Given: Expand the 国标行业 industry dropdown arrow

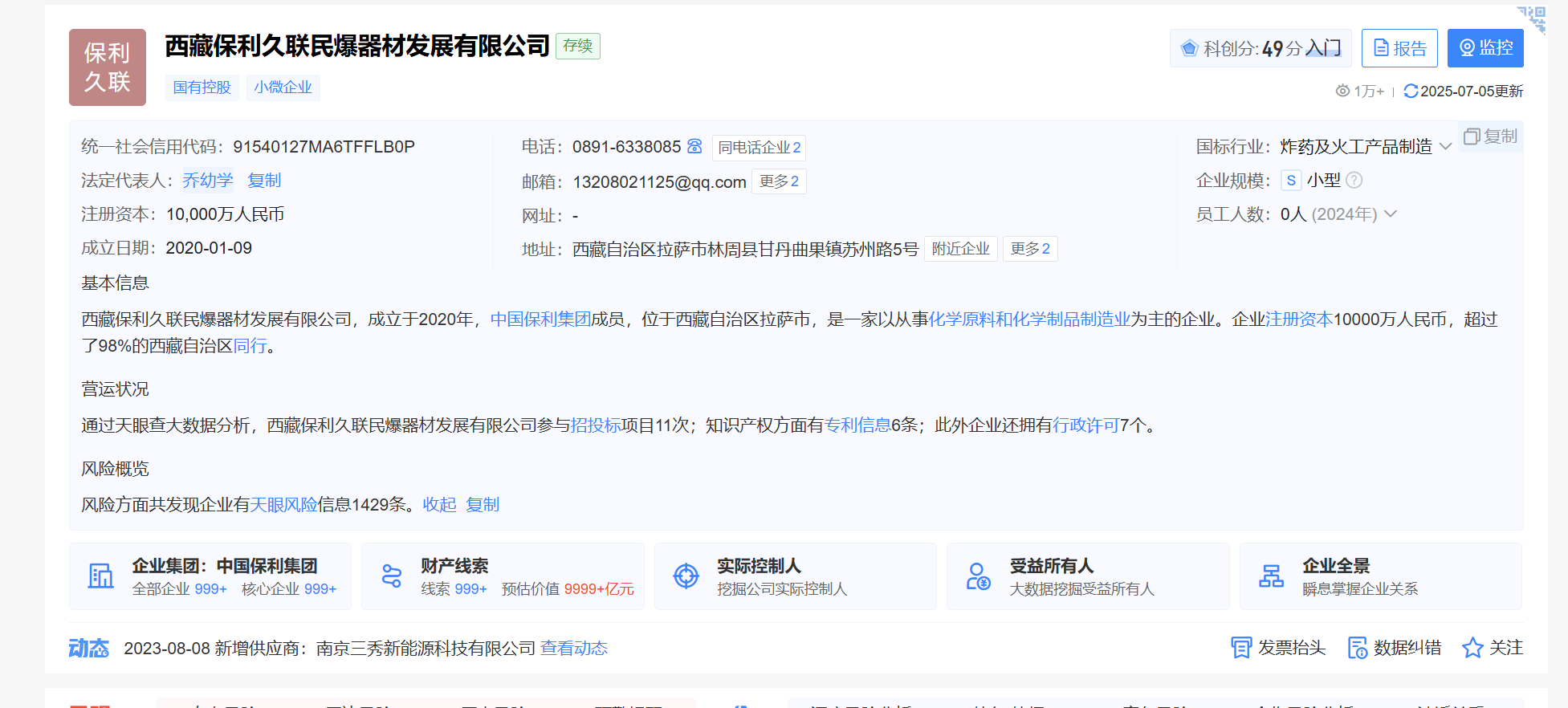Looking at the screenshot, I should (x=1445, y=147).
